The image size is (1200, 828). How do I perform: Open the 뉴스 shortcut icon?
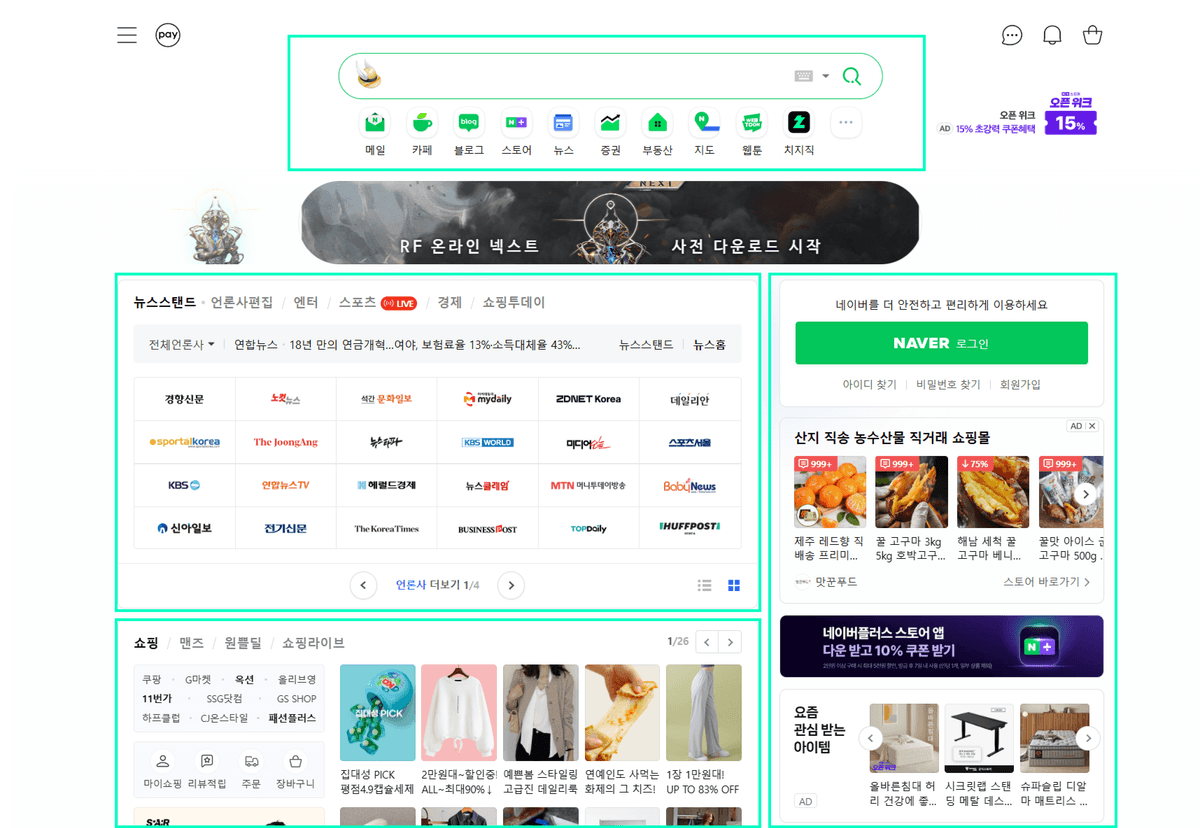click(x=563, y=123)
